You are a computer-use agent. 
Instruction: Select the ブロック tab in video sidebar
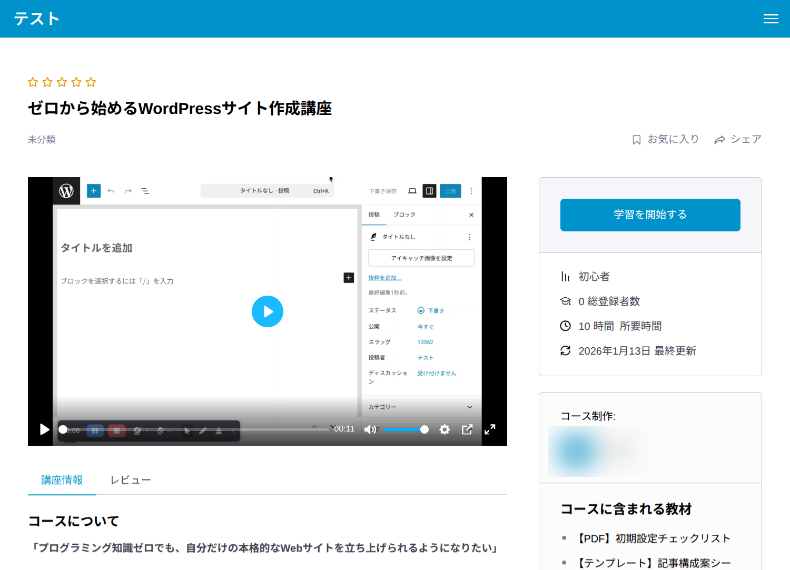coord(405,215)
